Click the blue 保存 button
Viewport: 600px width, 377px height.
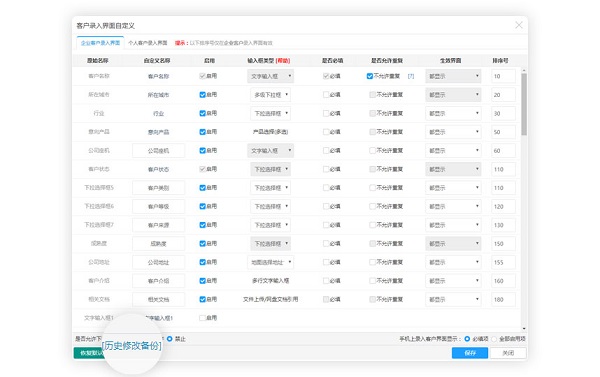click(470, 353)
